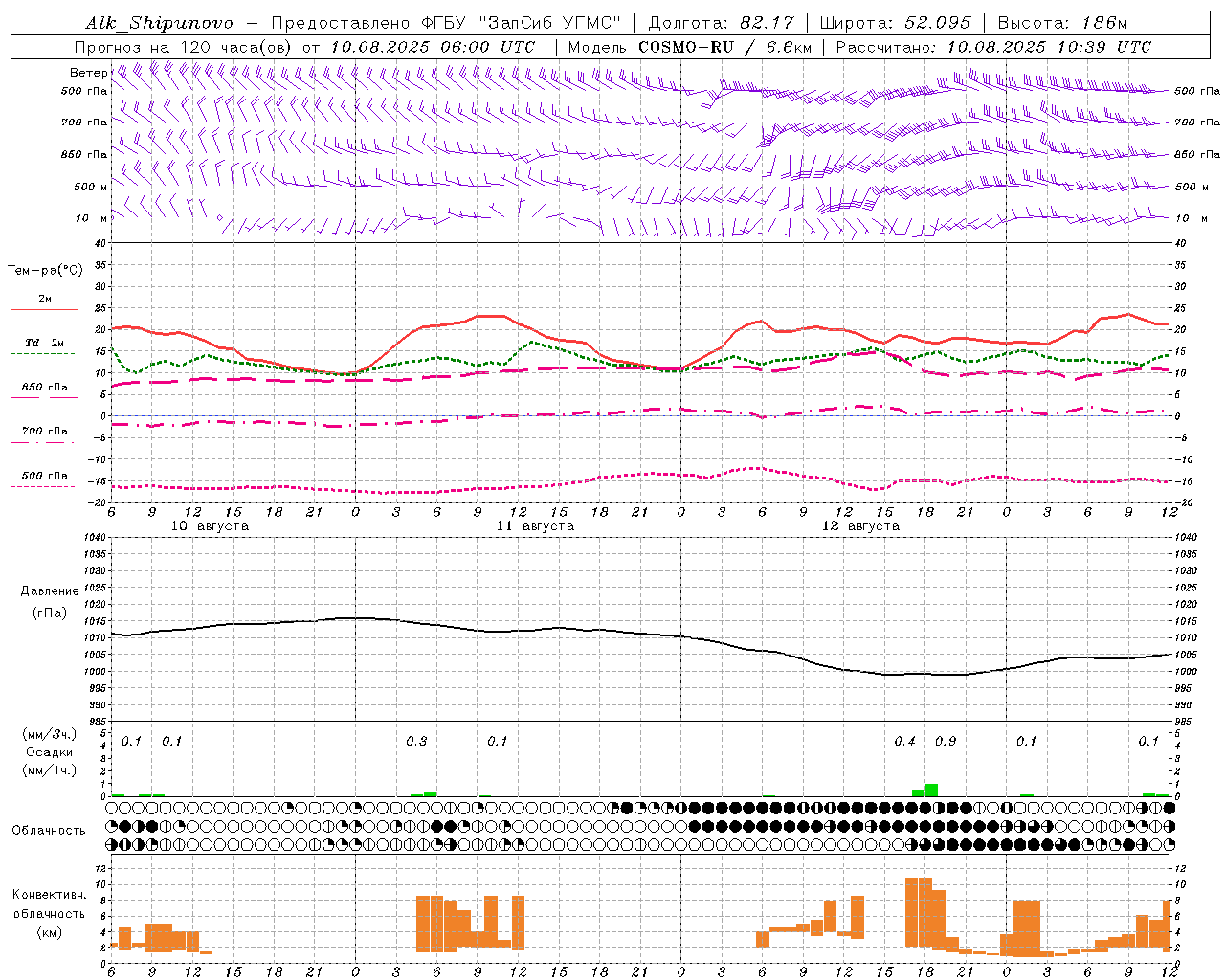Click the left-side '10 м' wind level label
Screen dimensions: 1225x980
92,218
